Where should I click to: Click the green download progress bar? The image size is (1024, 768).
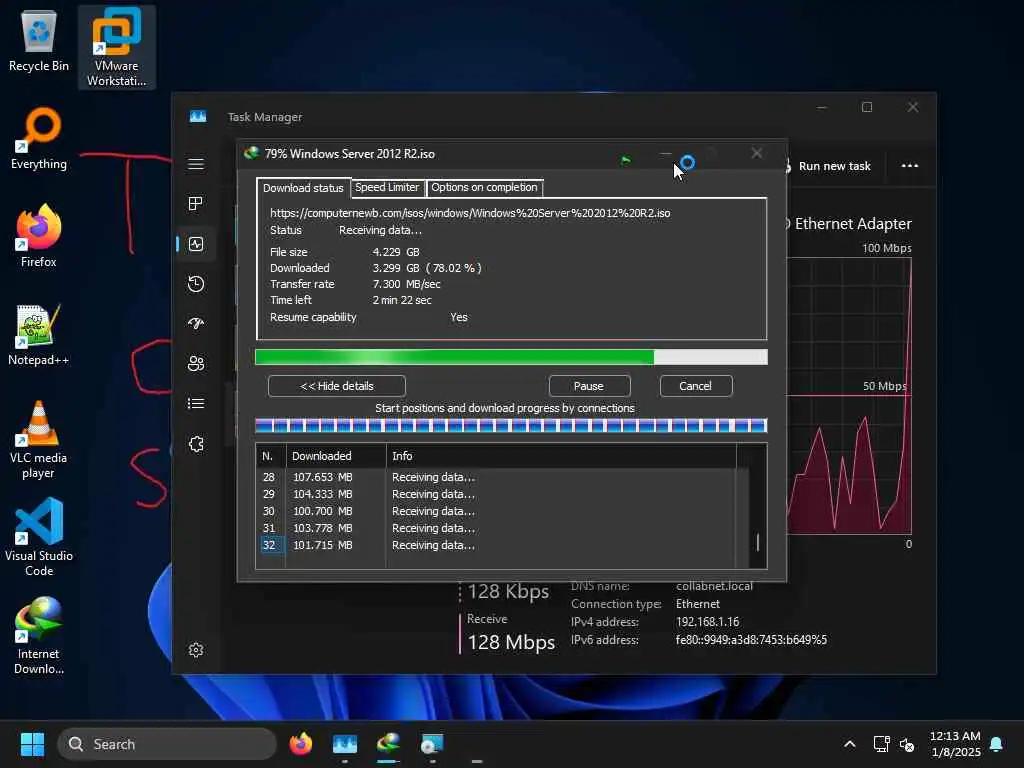tap(511, 357)
